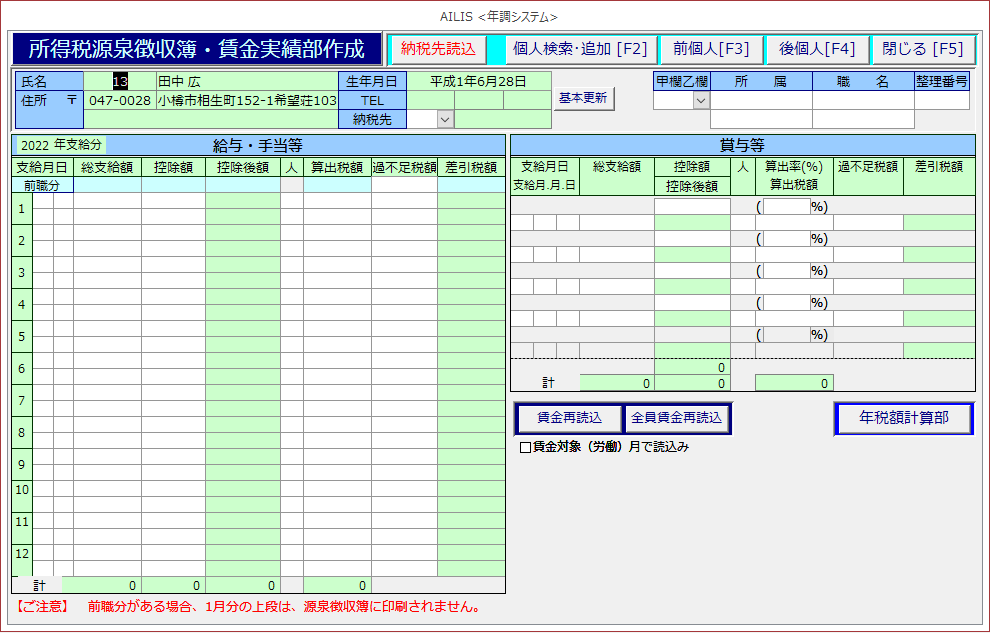
Task: Click the address field 小樽市相生町152-1希望荘103
Action: [x=246, y=100]
